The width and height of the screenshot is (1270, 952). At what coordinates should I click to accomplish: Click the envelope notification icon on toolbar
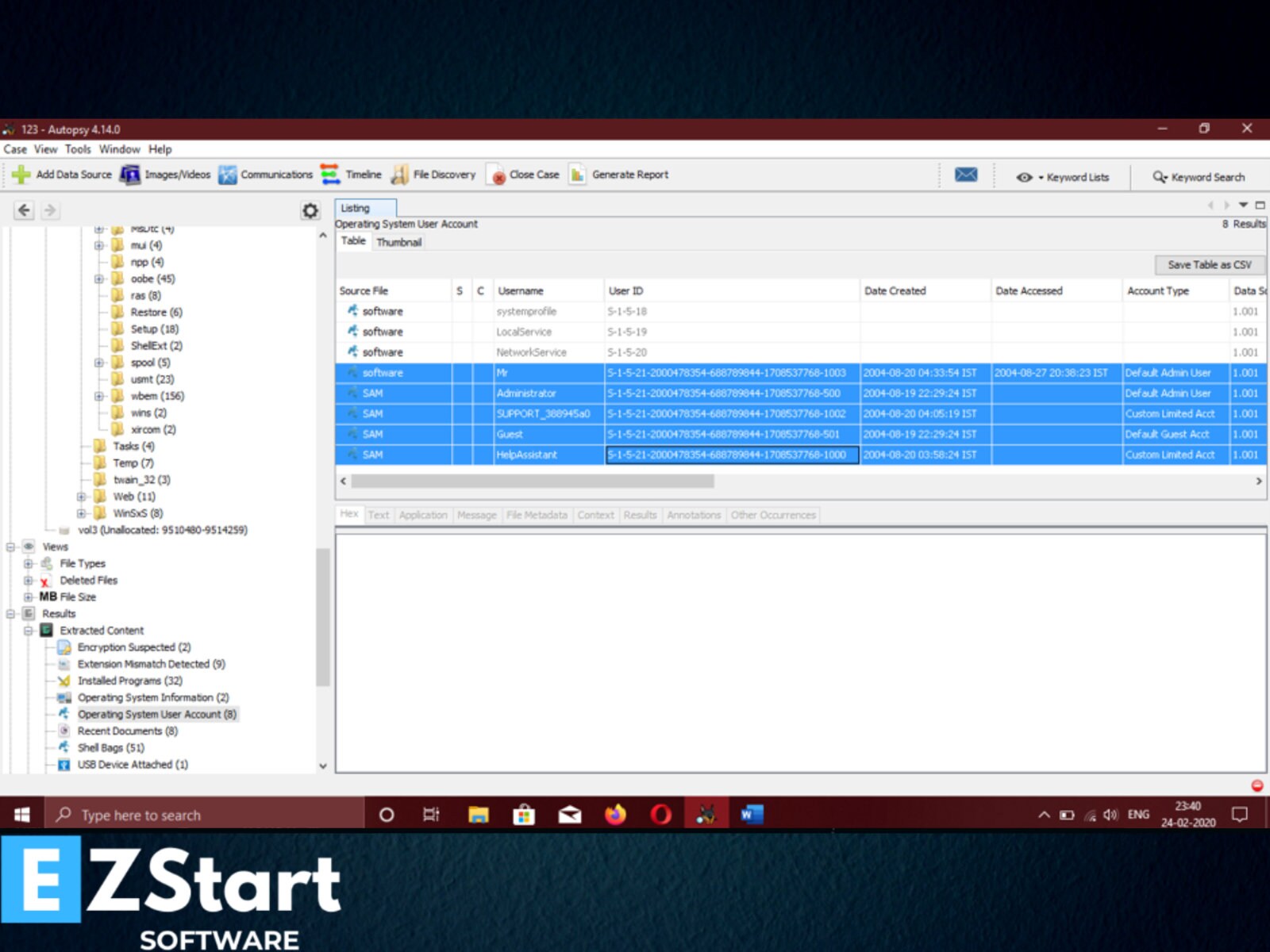pyautogui.click(x=966, y=175)
